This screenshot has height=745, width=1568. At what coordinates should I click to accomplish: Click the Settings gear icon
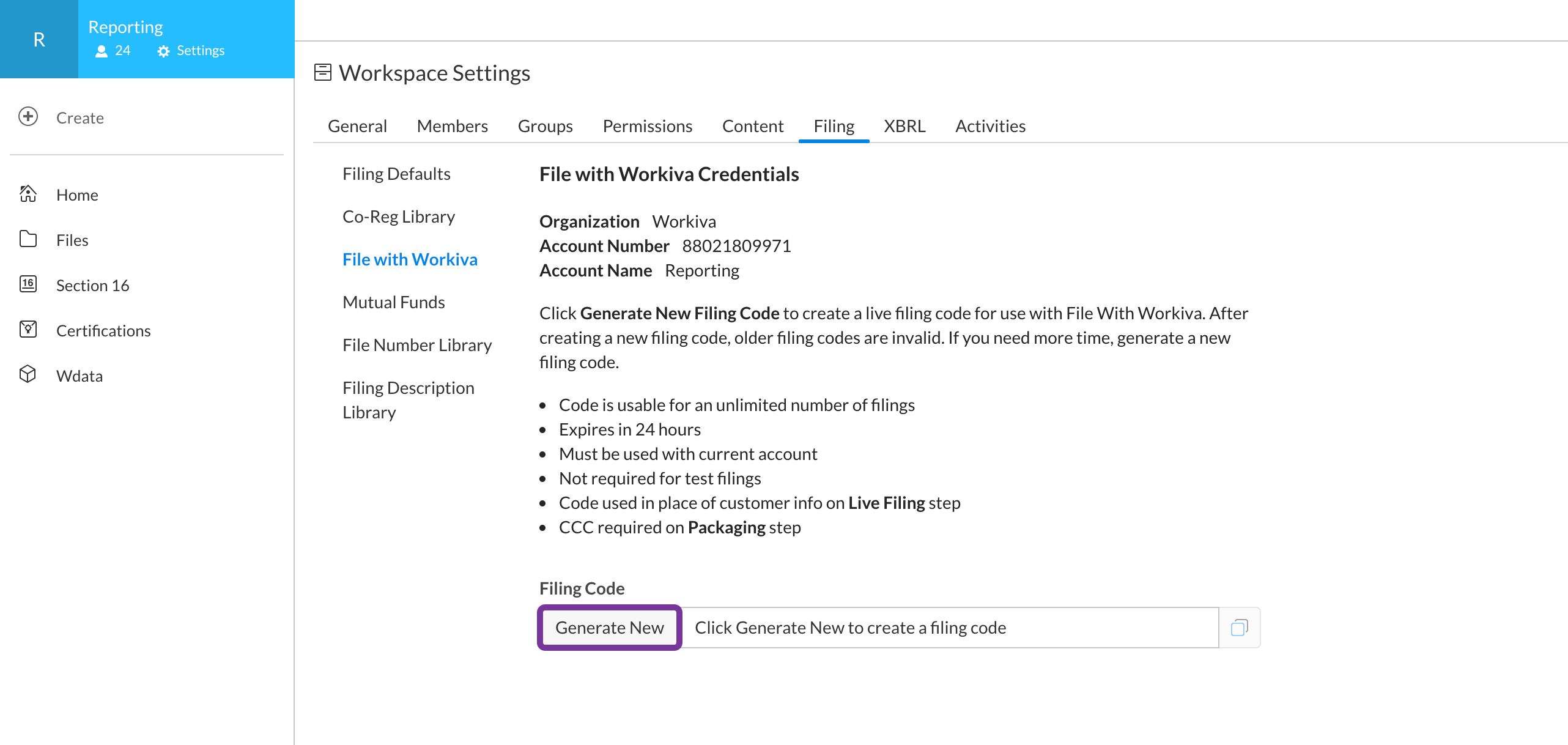[163, 51]
